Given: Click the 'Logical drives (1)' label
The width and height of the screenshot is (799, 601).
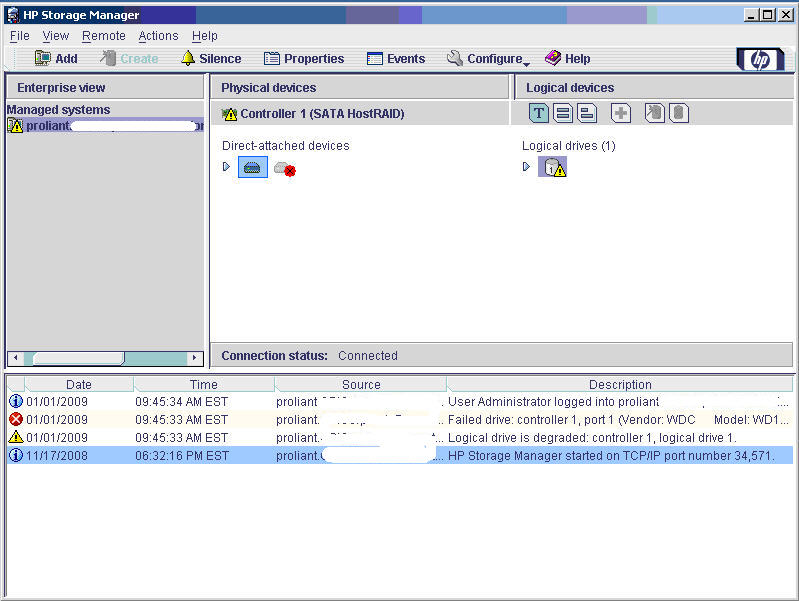Looking at the screenshot, I should pyautogui.click(x=569, y=146).
